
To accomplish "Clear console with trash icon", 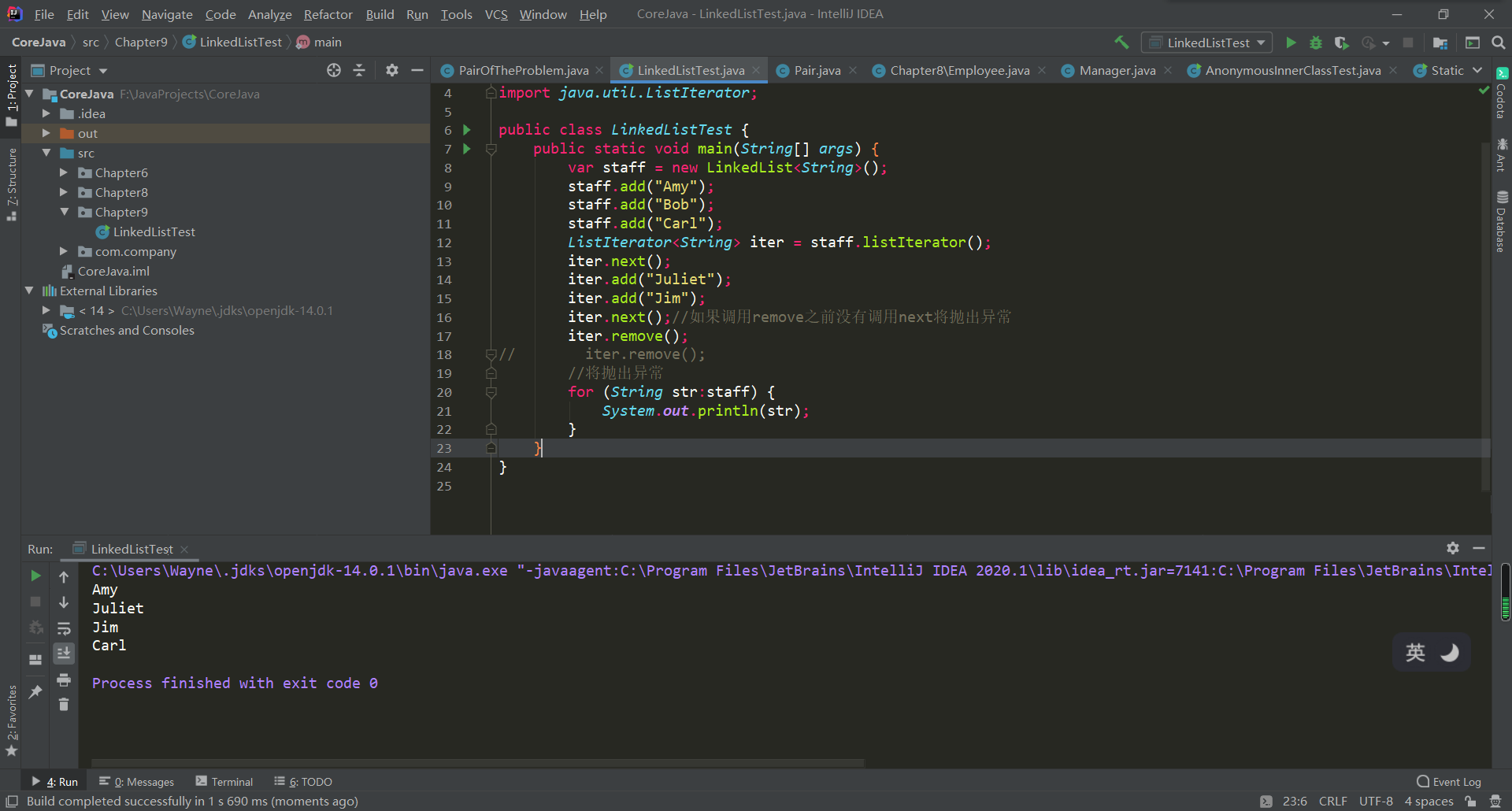I will click(64, 705).
